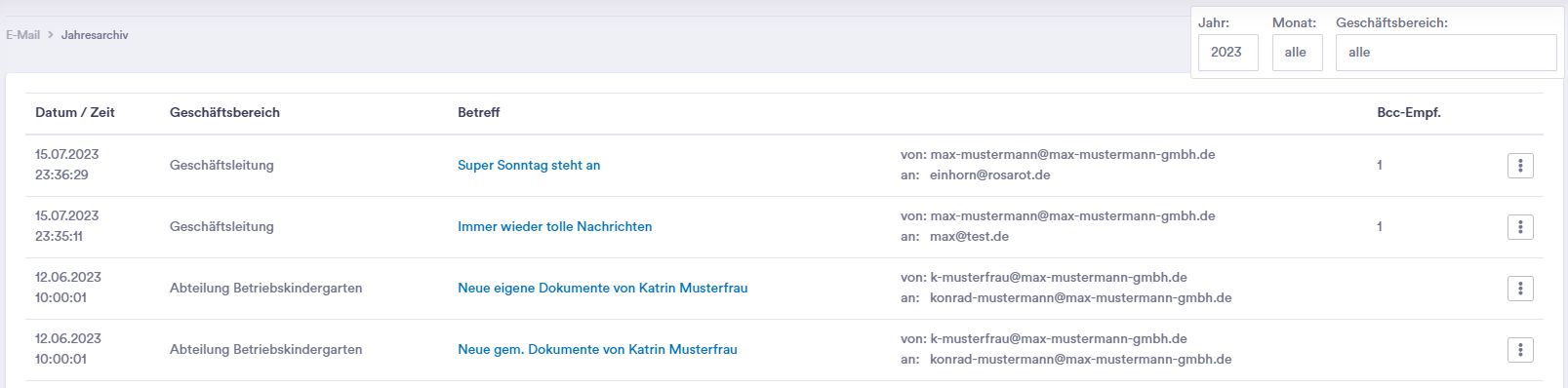
Task: Click recipient einhorn@rosarot.de
Action: point(990,175)
